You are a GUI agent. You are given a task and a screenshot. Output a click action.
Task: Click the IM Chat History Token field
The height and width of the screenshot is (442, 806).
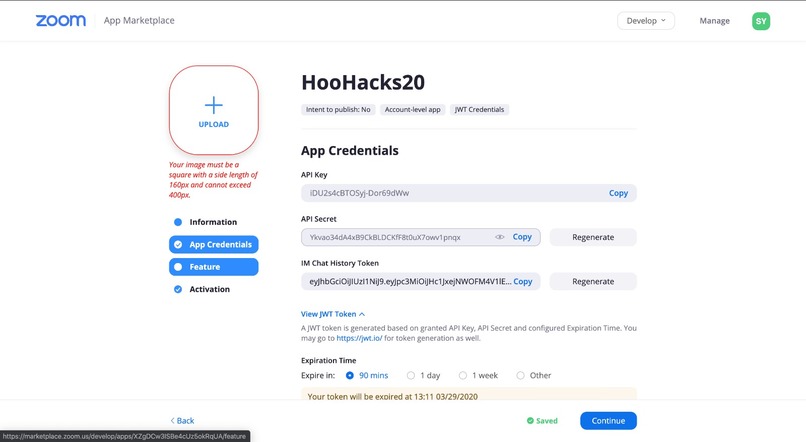click(x=420, y=282)
